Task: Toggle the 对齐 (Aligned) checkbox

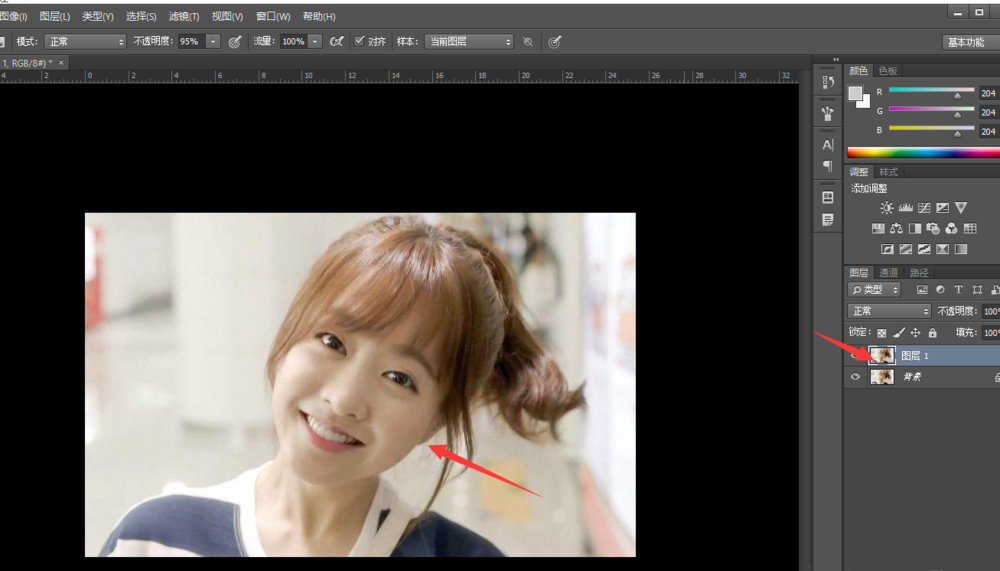Action: (360, 42)
